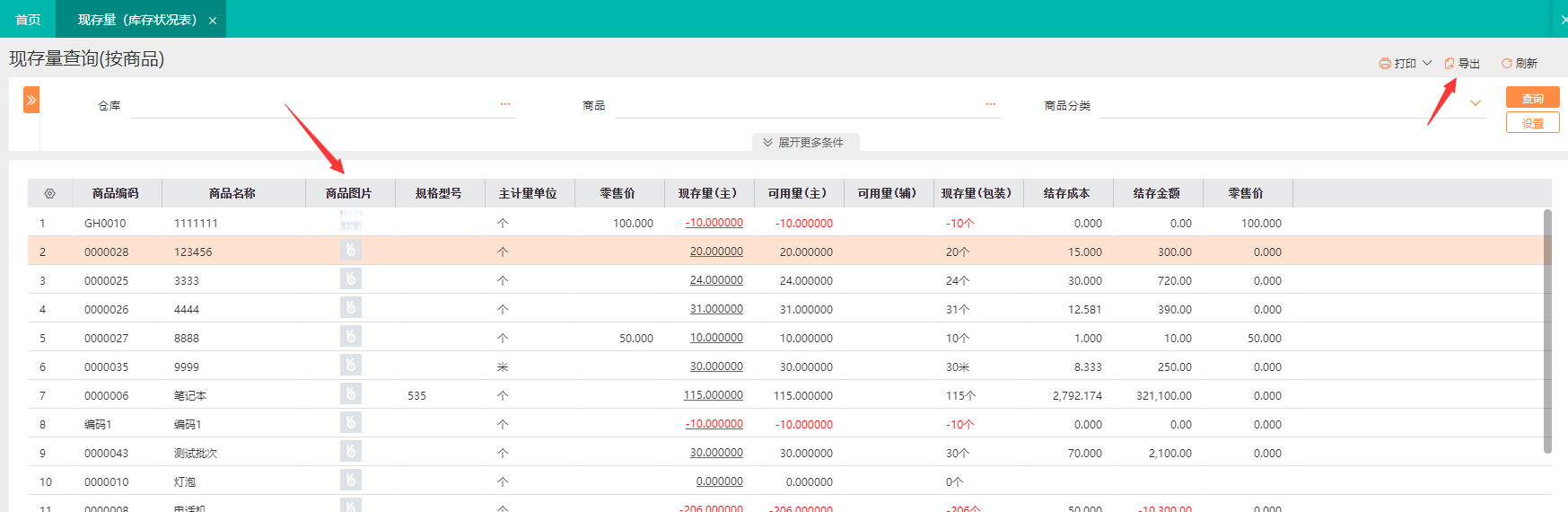Close the 现存量 tab with its X

coord(213,21)
